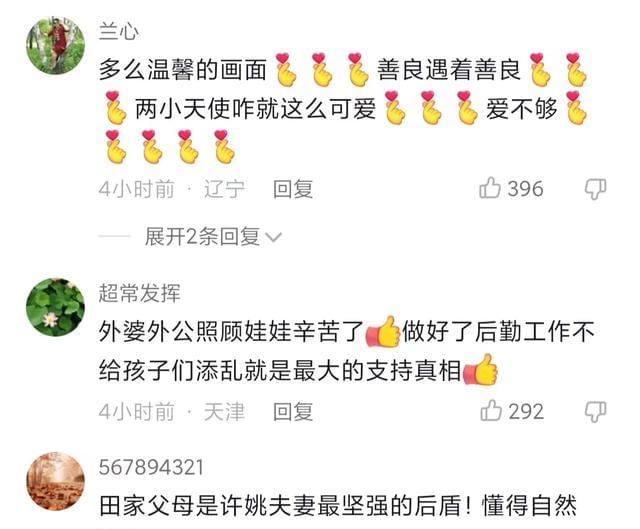This screenshot has height=529, width=640.
Task: Tap 辽宁 location label on first comment
Action: [x=224, y=189]
